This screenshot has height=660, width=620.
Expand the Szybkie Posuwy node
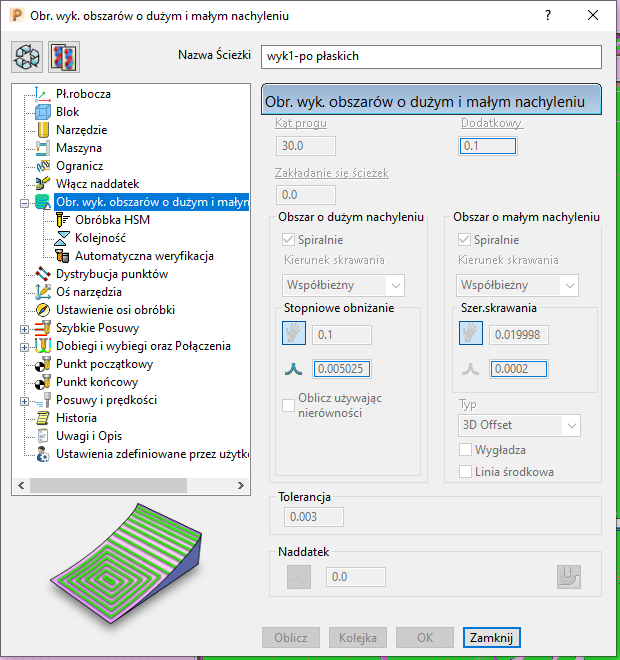(24, 329)
